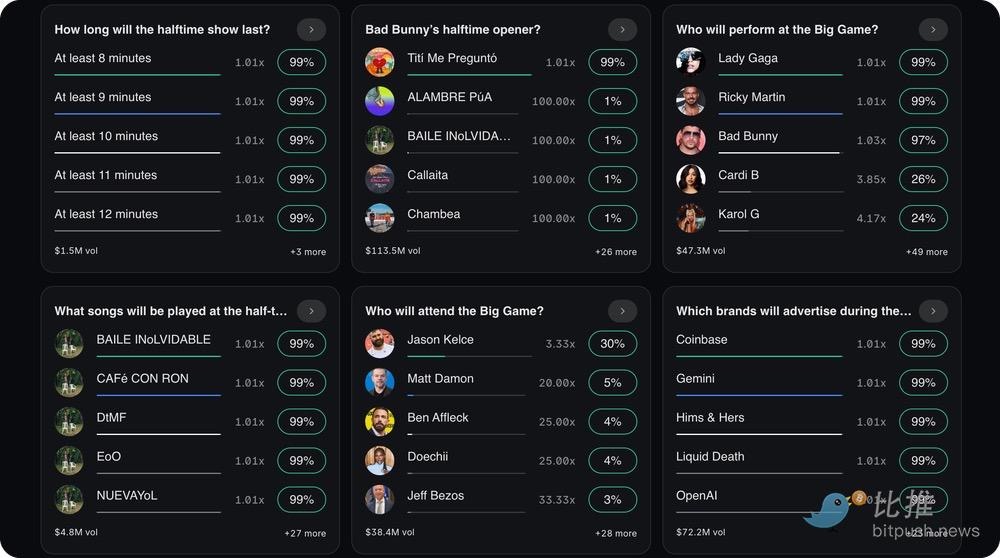The image size is (1000, 558).
Task: Open the 'Who will perform at the Big Game?' title
Action: [x=777, y=30]
